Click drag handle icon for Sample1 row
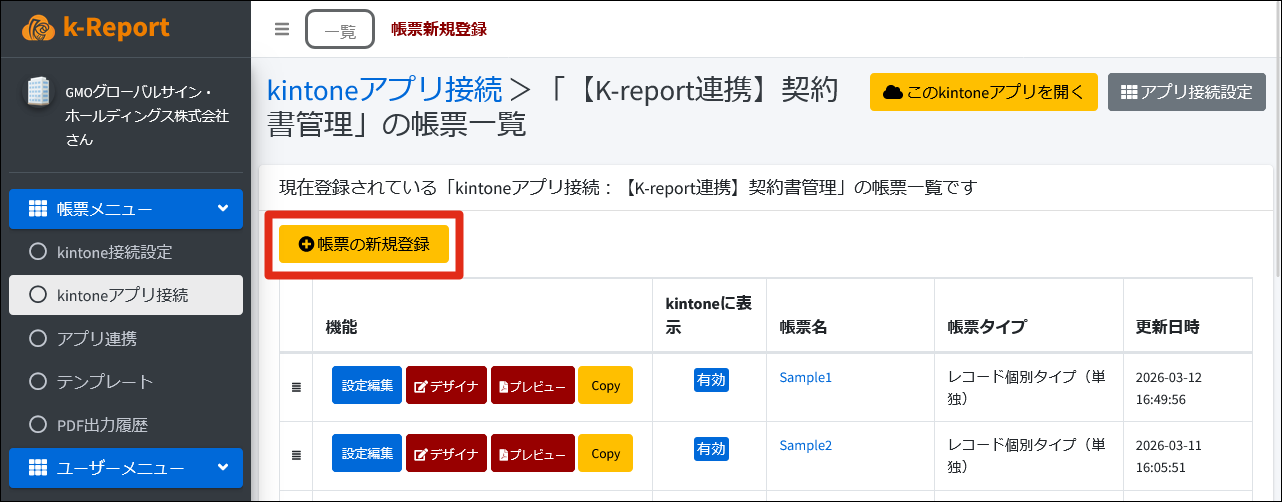The width and height of the screenshot is (1282, 502). (x=296, y=386)
